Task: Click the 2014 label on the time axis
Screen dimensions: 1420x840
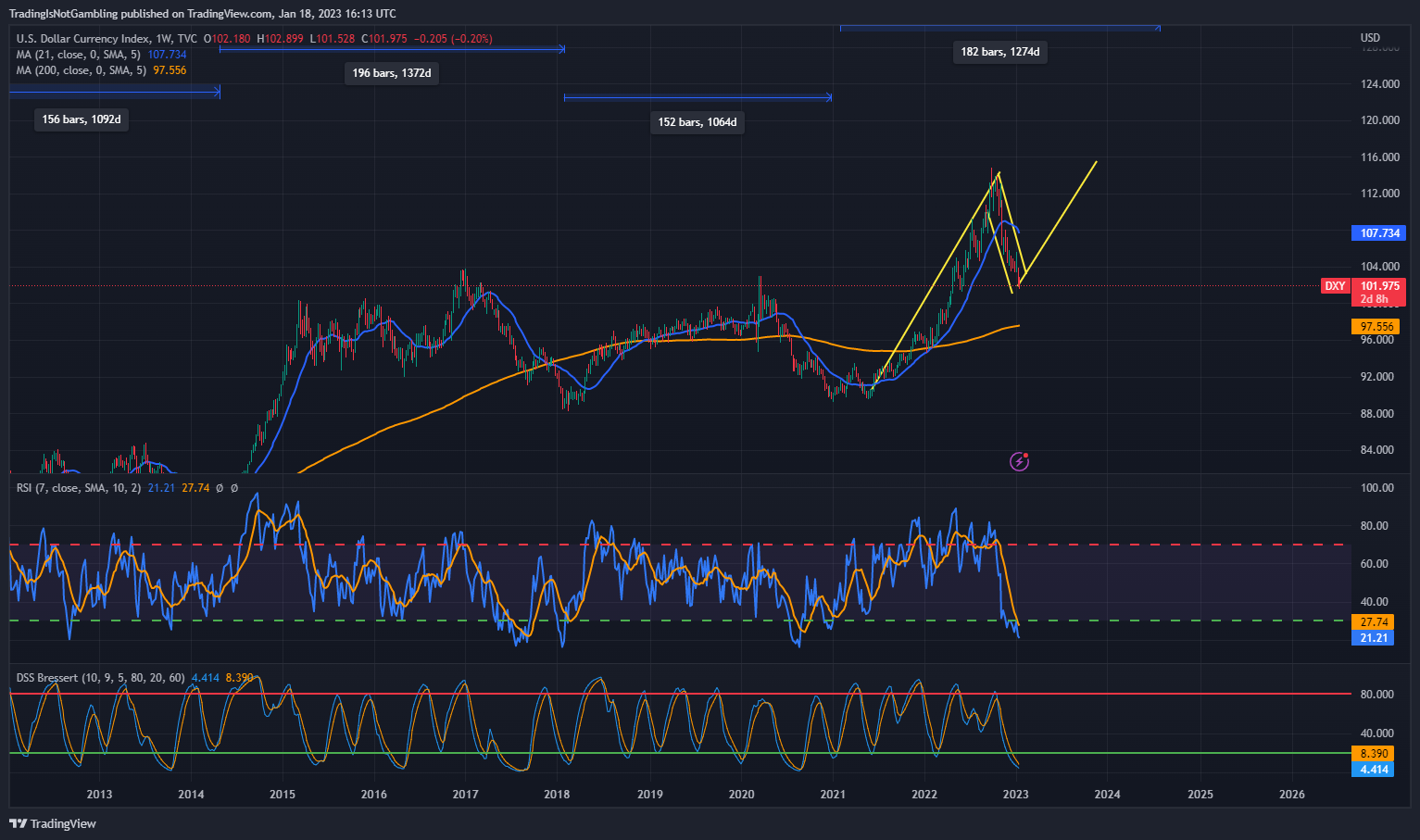Action: point(191,795)
